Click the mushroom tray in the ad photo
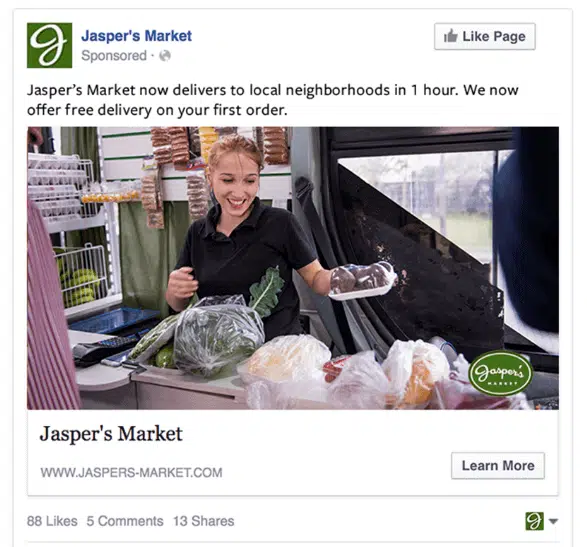Screen dimensions: 587x547 [361, 280]
